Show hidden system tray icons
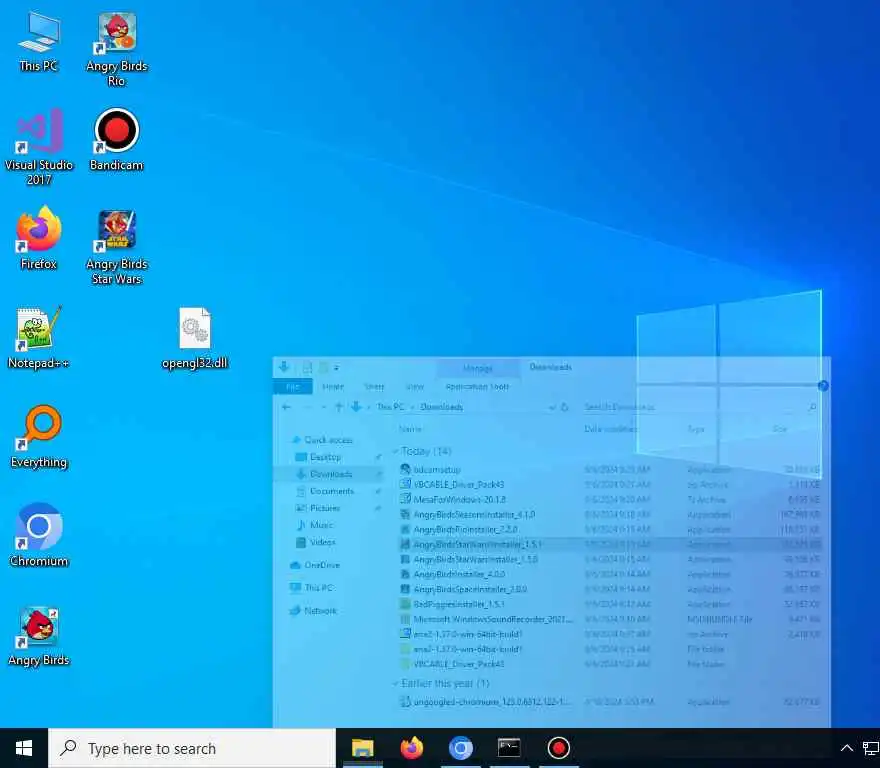 847,748
